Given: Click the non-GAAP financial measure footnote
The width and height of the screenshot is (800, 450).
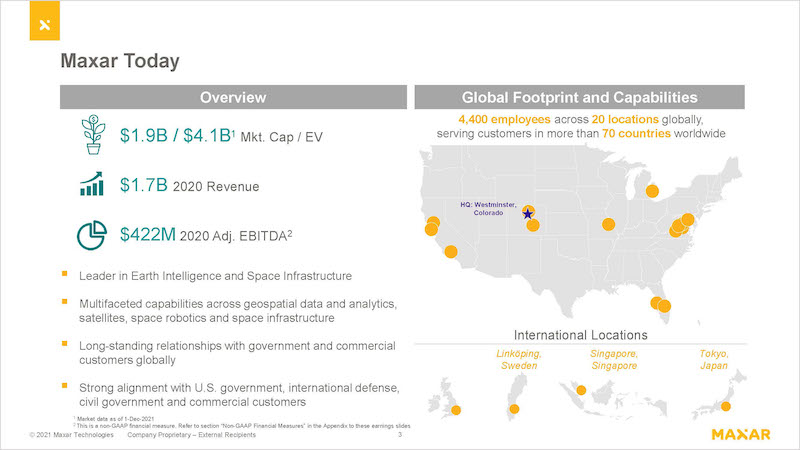Looking at the screenshot, I should tap(242, 426).
